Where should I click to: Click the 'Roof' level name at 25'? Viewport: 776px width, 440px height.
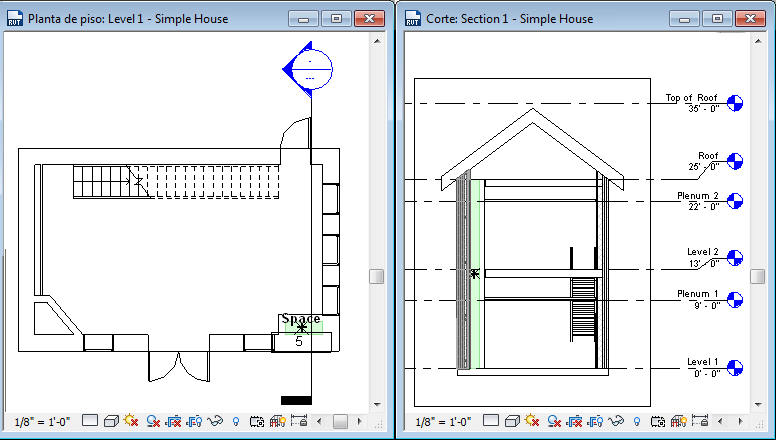click(708, 155)
